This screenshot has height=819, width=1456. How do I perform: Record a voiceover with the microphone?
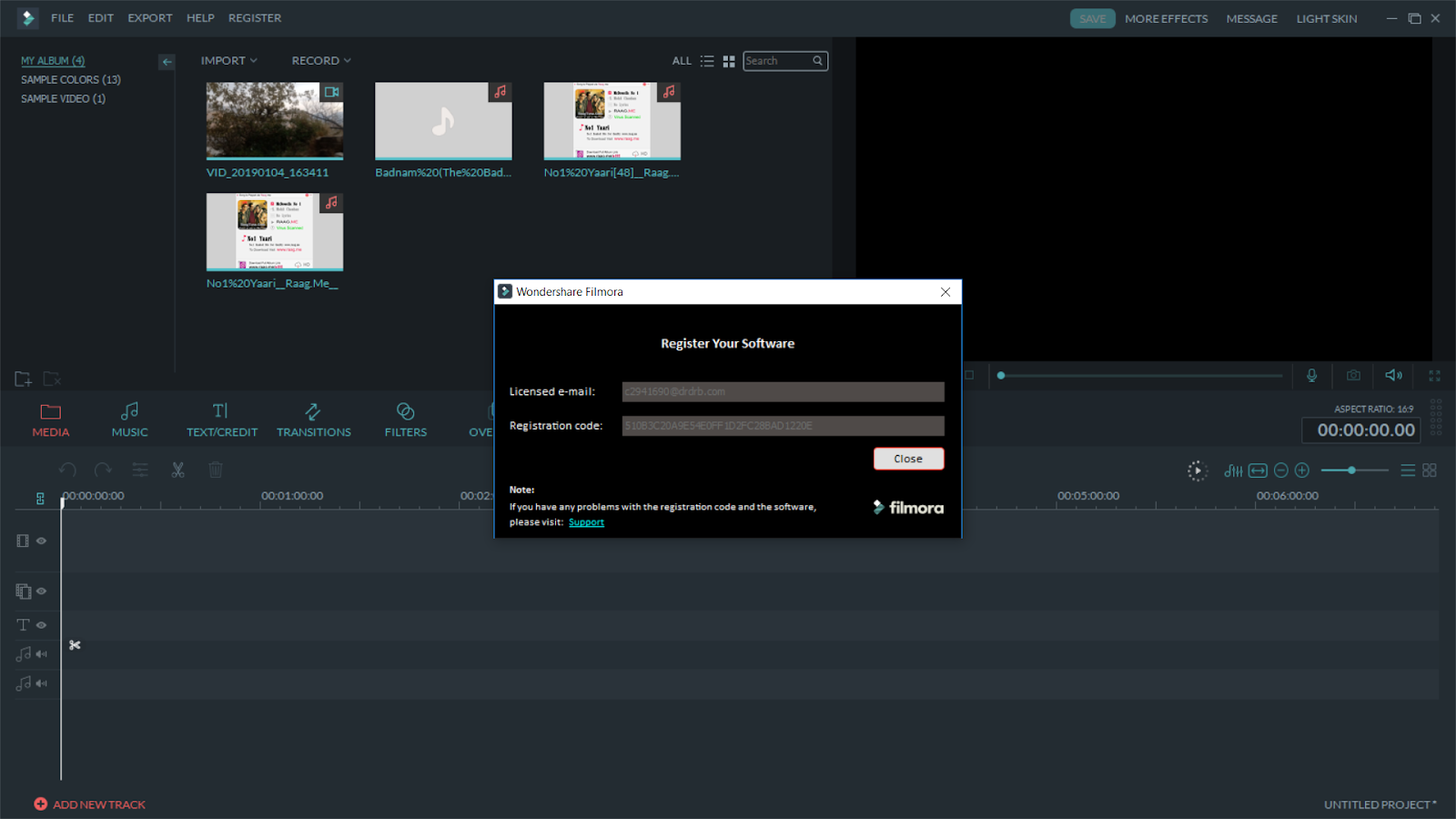click(1311, 375)
